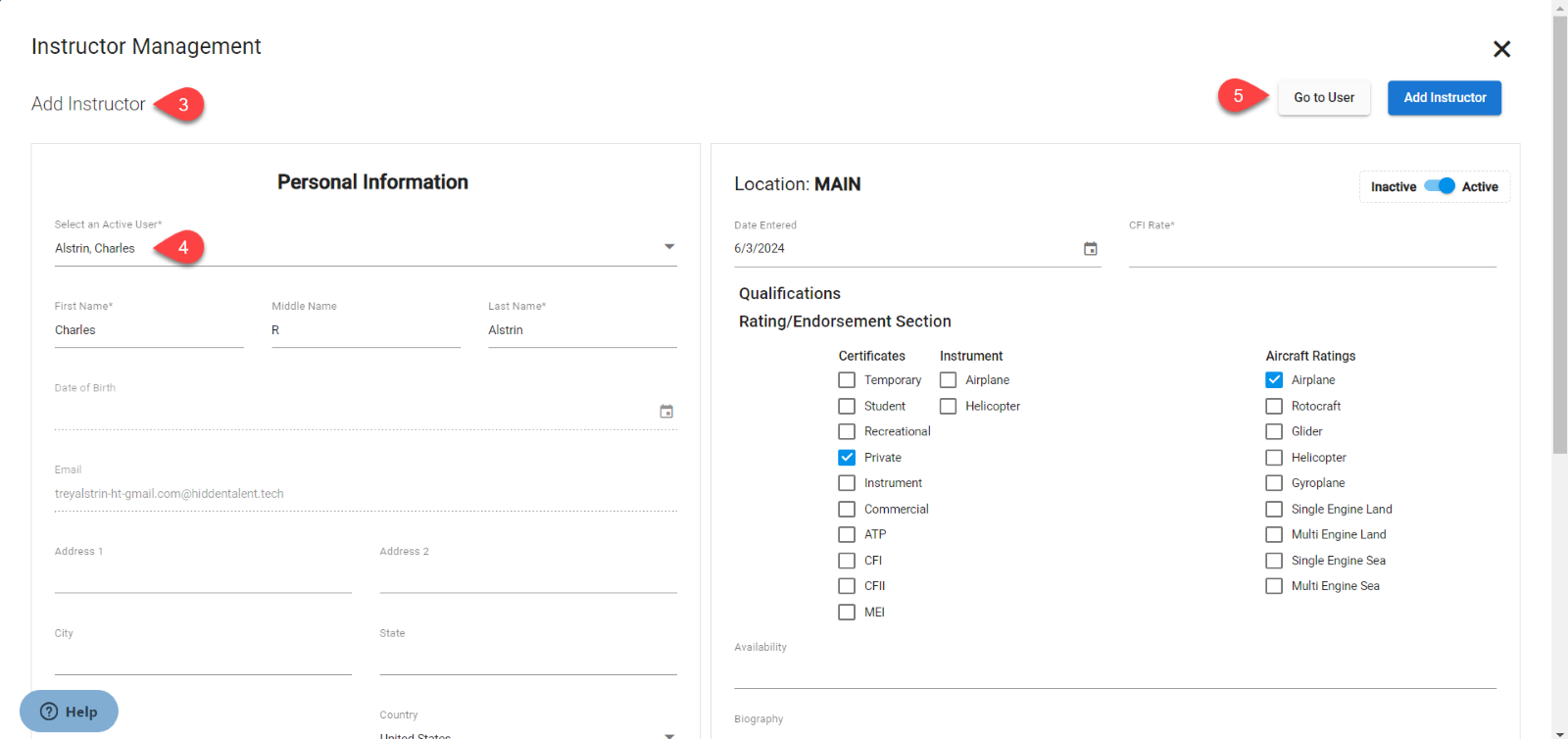Toggle the Inactive/Active status switch
This screenshot has width=1568, height=739.
coord(1440,186)
